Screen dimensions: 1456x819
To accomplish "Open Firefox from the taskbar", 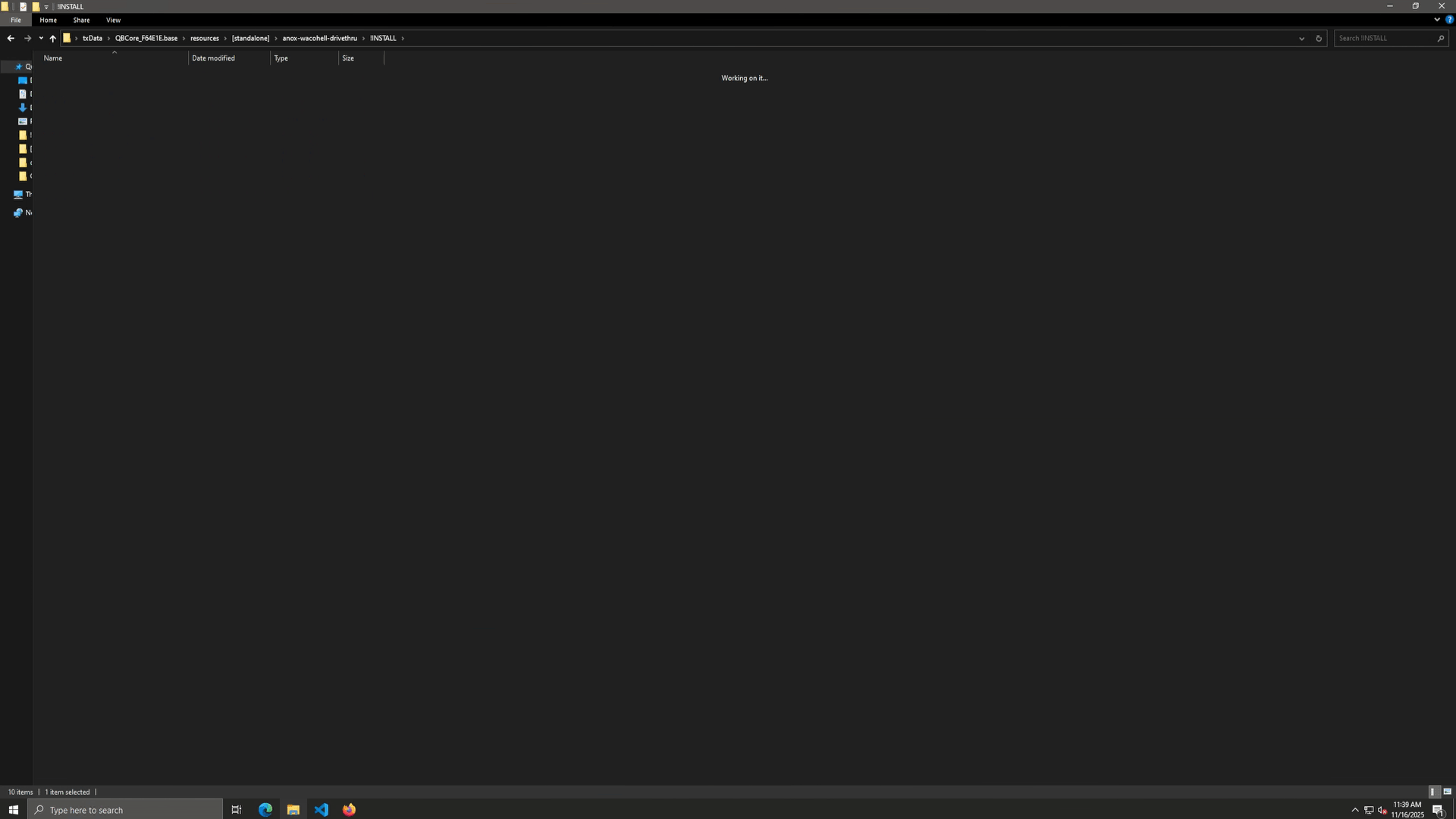I will click(x=349, y=809).
